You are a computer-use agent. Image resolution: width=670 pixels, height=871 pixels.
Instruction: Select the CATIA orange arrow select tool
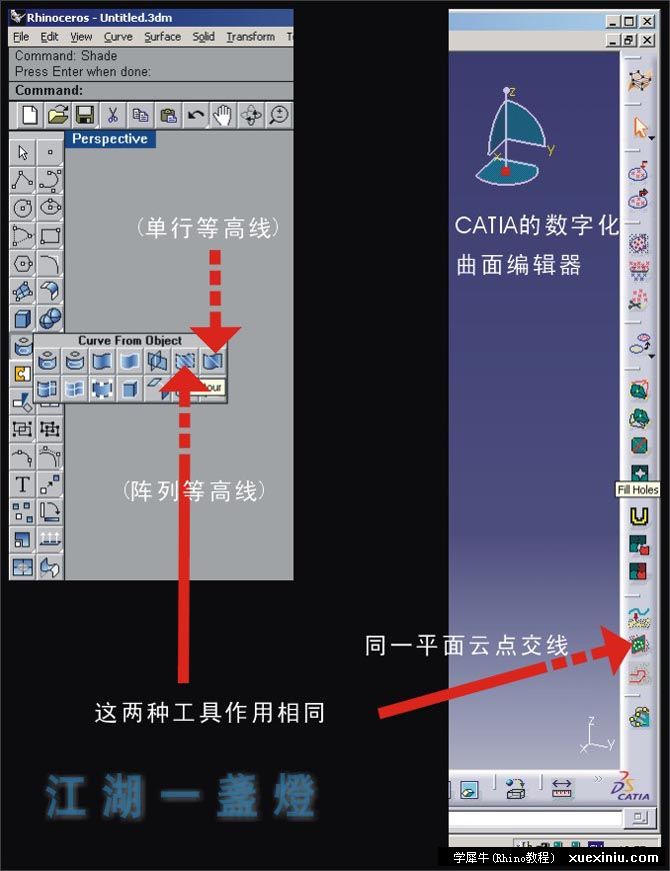pos(640,127)
